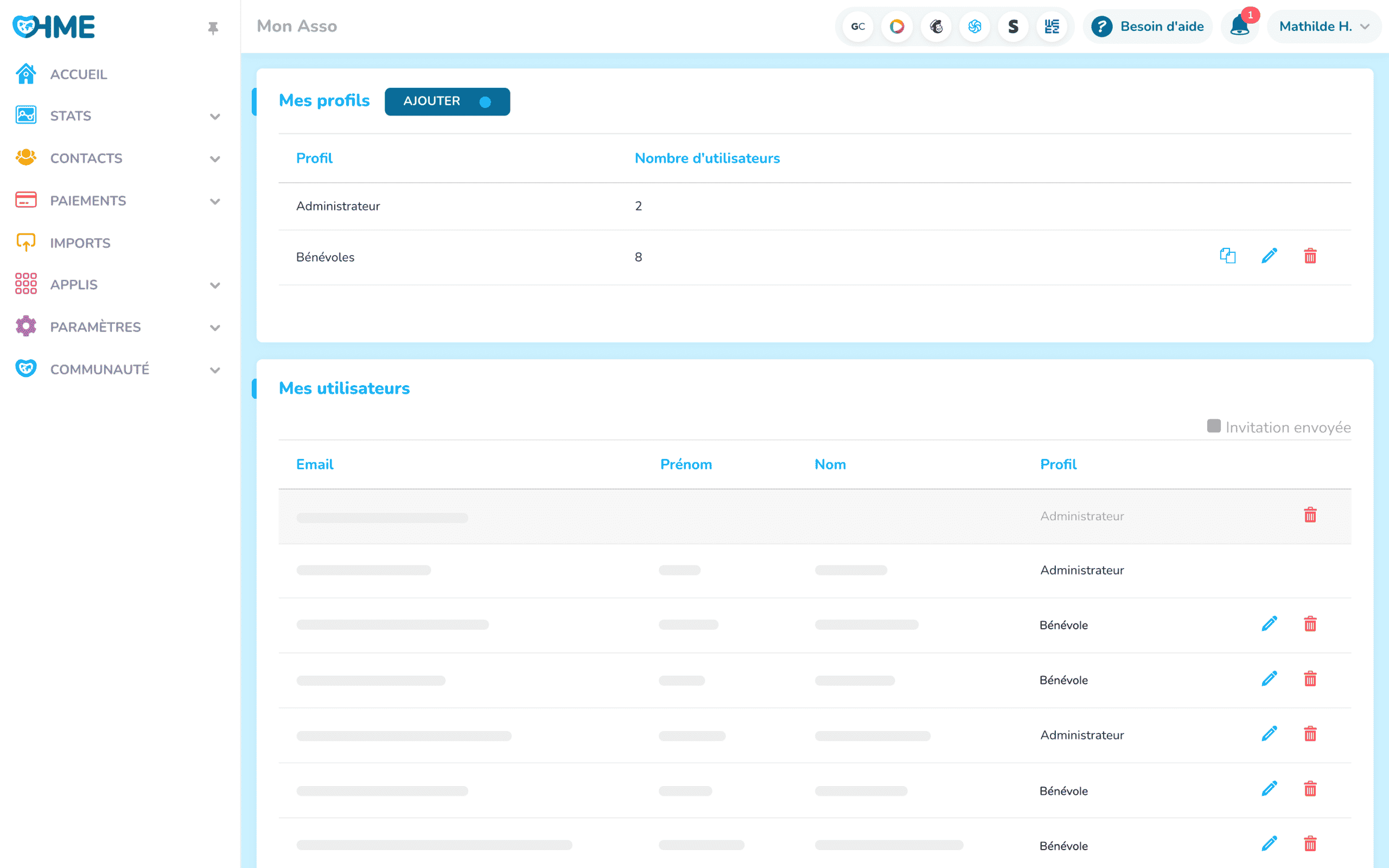
Task: Click the Mailchimp integration icon
Action: [x=936, y=27]
